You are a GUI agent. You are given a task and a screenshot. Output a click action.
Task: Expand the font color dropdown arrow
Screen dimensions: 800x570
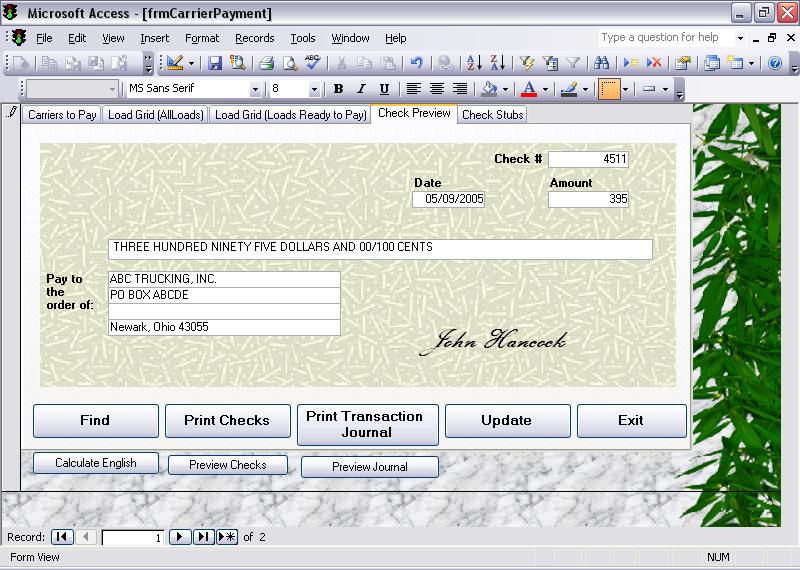point(544,89)
